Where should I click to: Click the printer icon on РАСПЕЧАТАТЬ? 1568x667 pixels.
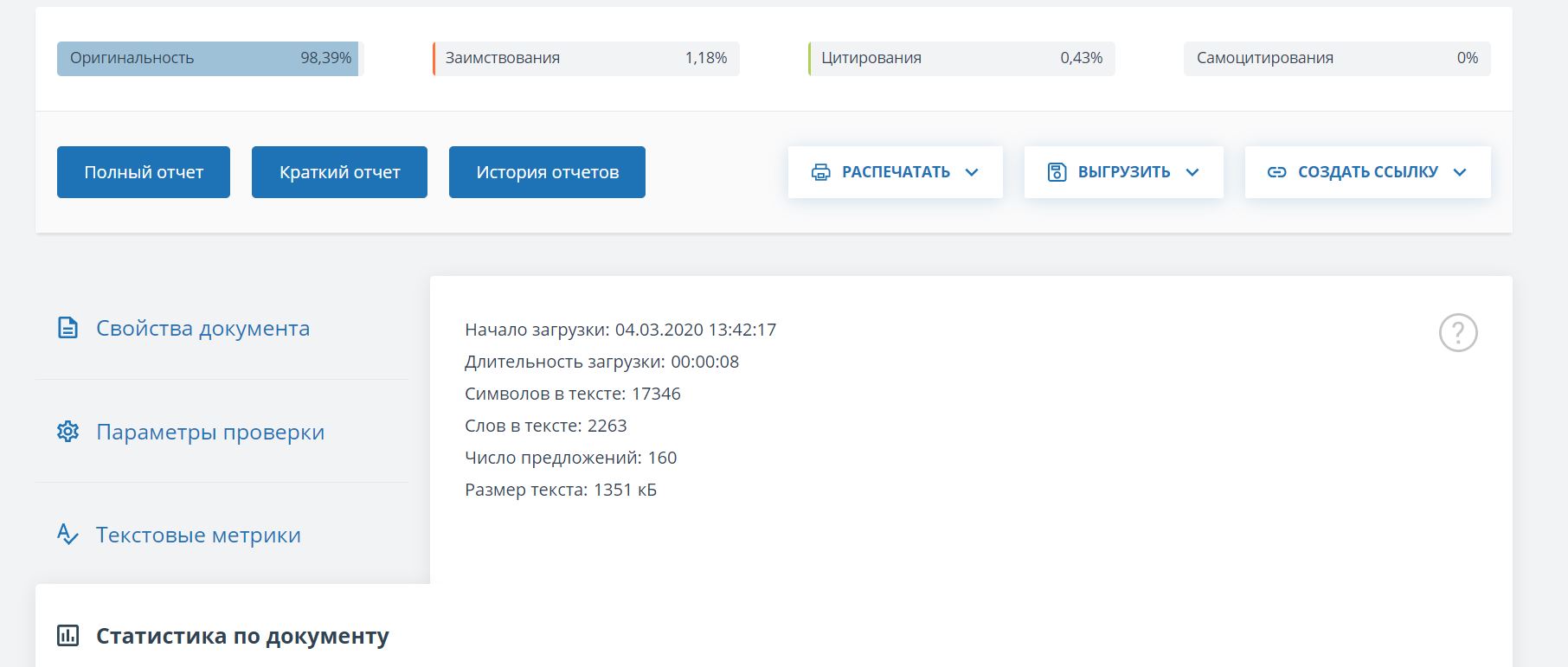point(820,172)
